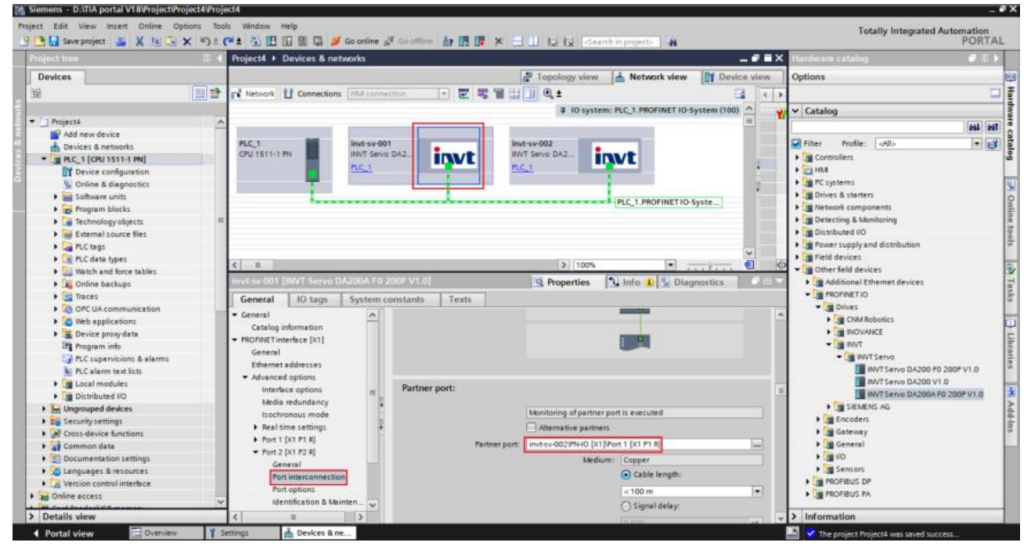Click Overview button in bottom bar
The height and width of the screenshot is (546, 1024).
pyautogui.click(x=154, y=533)
